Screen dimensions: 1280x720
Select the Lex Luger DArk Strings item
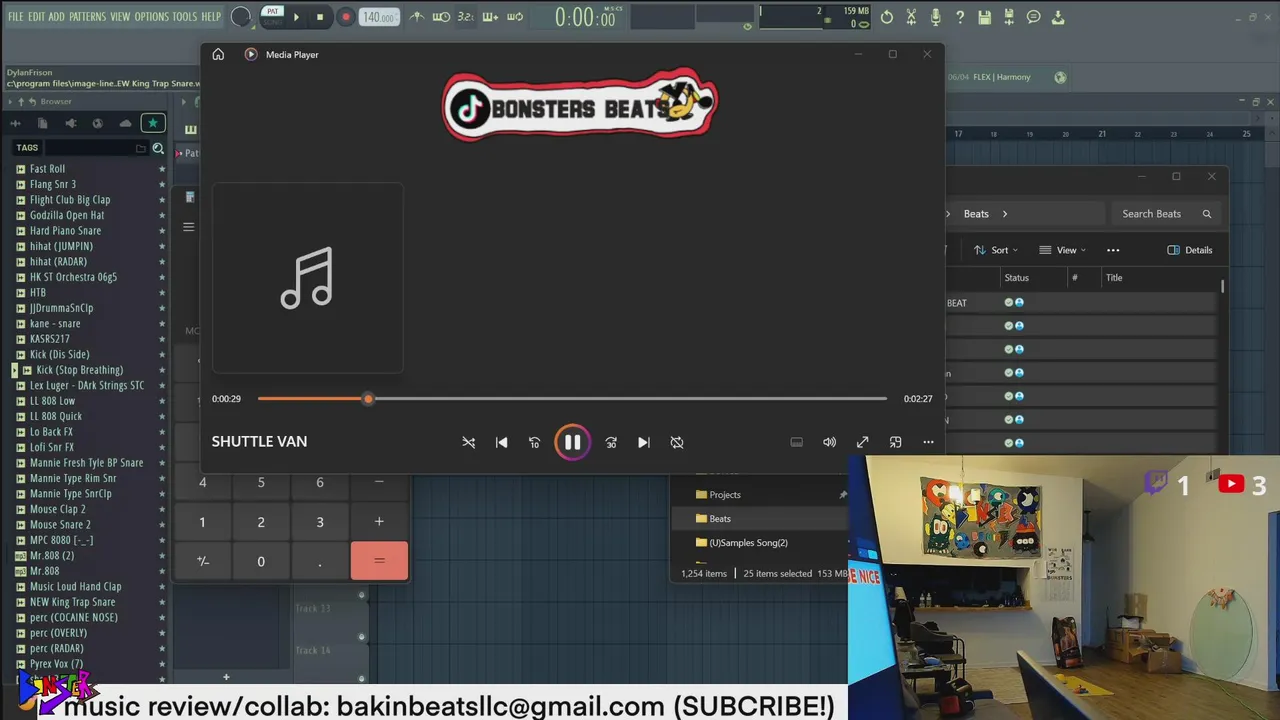(87, 385)
